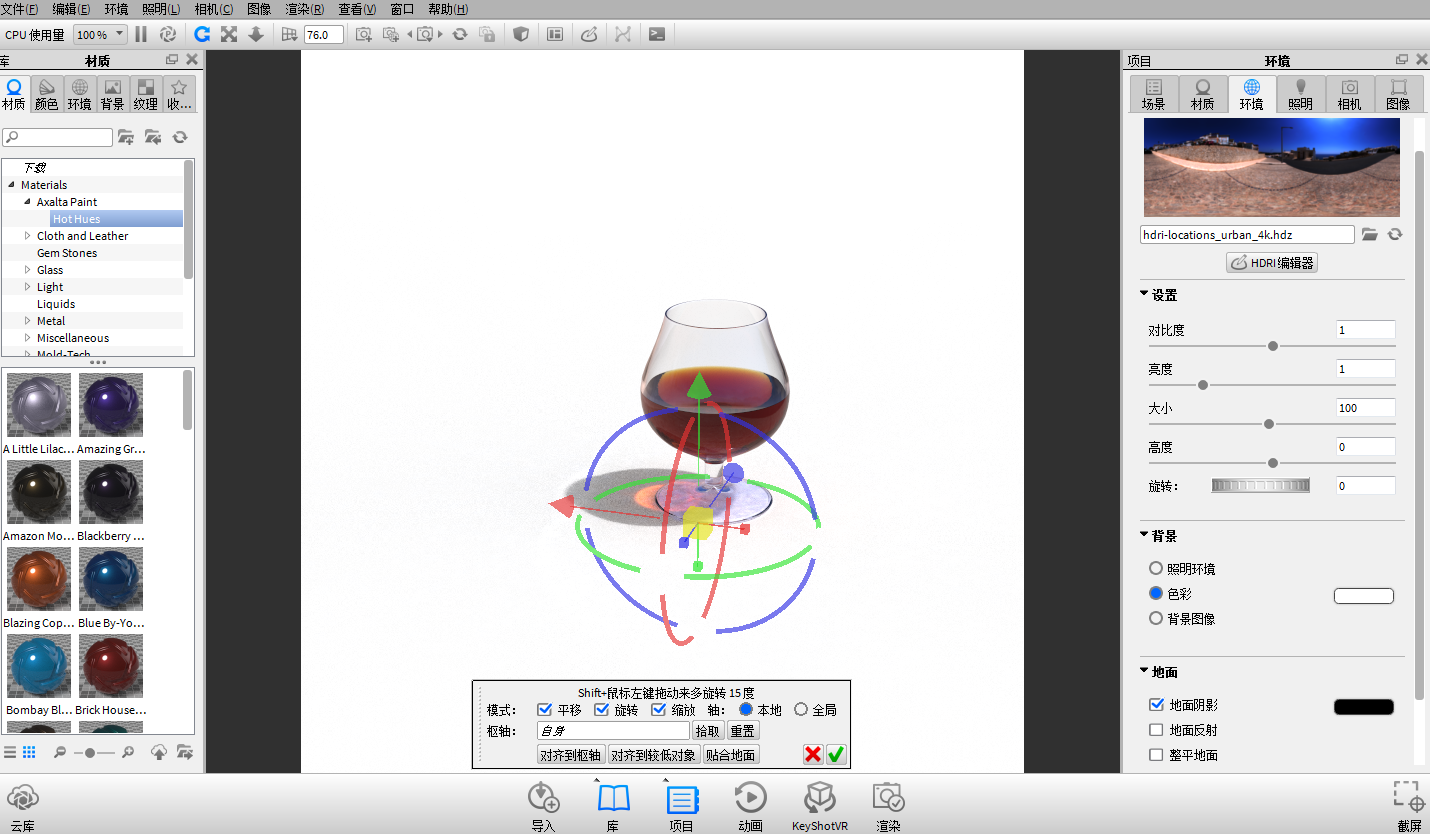Upload material to cloud icon
The image size is (1430, 834).
158,752
